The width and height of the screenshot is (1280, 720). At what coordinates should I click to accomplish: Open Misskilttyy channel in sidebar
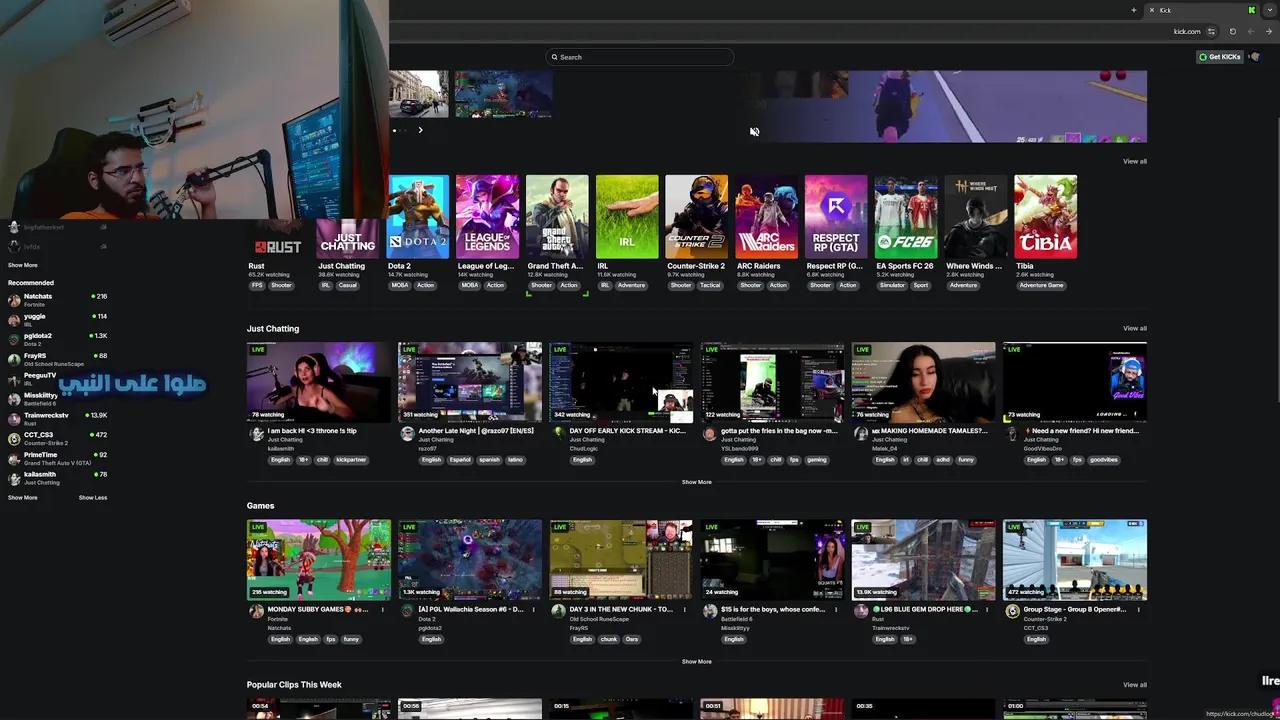coord(58,399)
